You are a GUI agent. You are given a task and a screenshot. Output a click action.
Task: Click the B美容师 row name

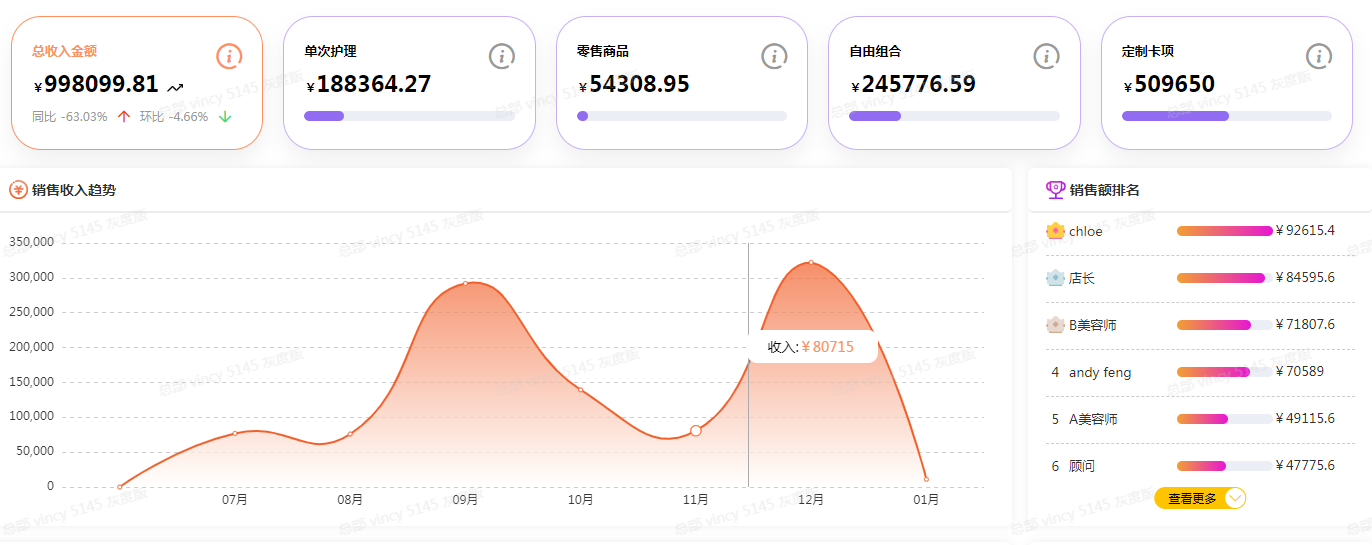(1093, 325)
